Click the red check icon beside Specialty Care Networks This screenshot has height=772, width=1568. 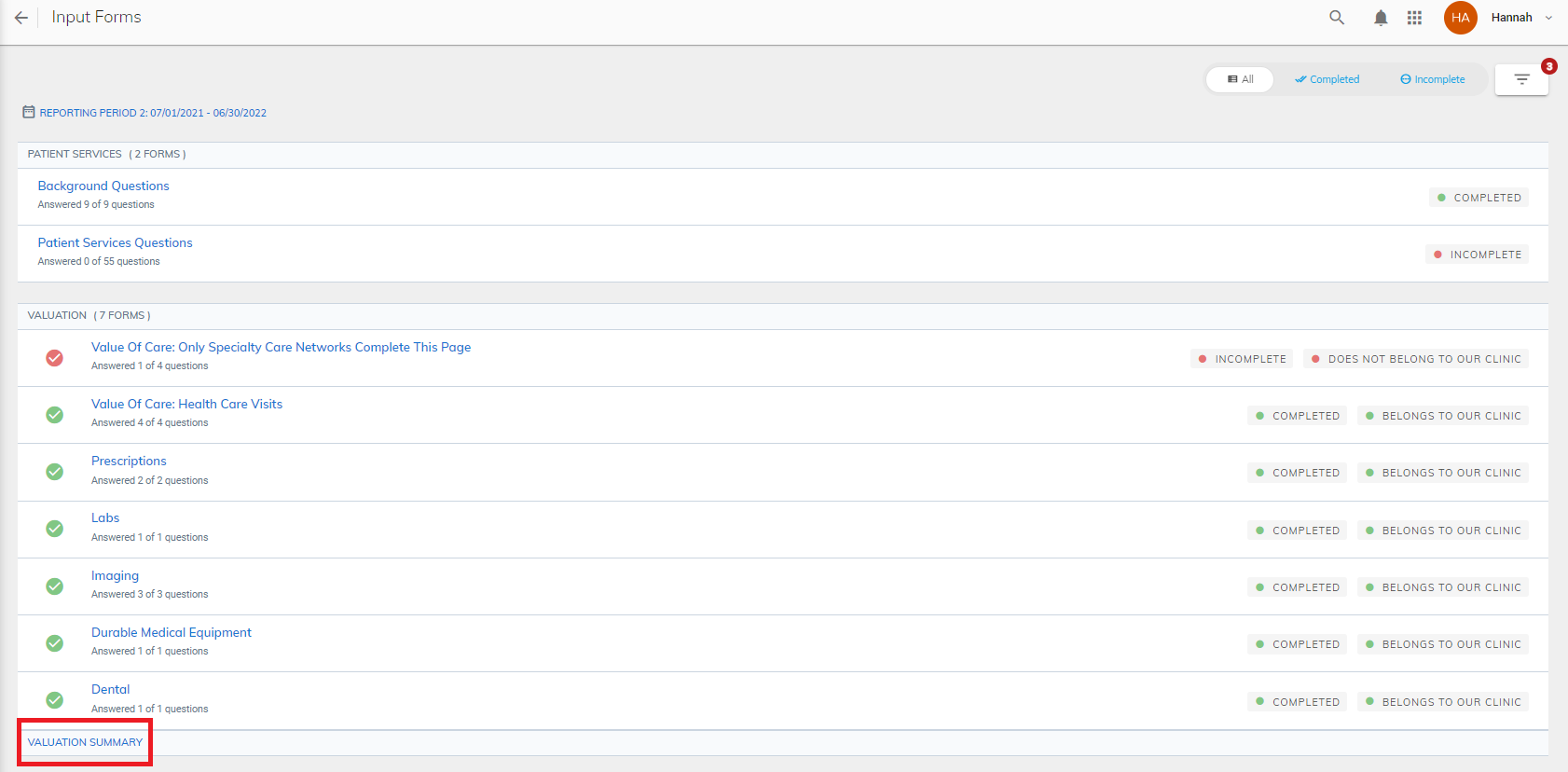coord(55,358)
